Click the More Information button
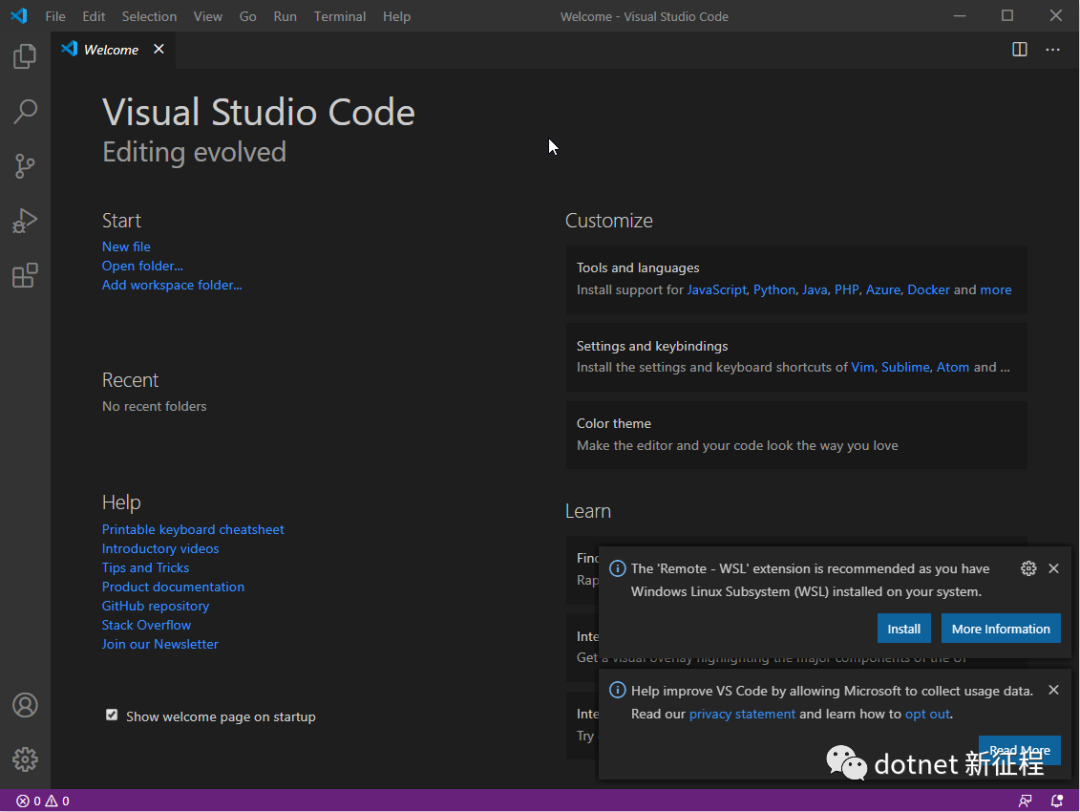This screenshot has width=1080, height=812. coord(1001,629)
